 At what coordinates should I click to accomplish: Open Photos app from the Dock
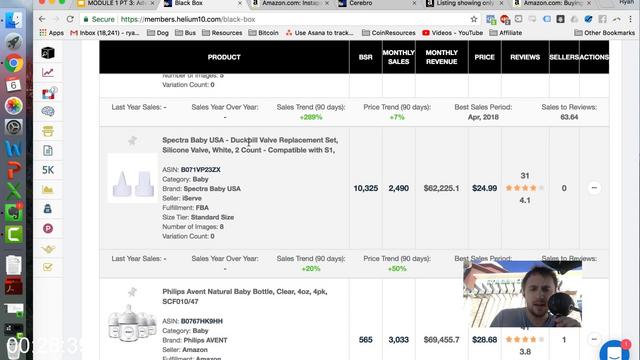pos(13,106)
